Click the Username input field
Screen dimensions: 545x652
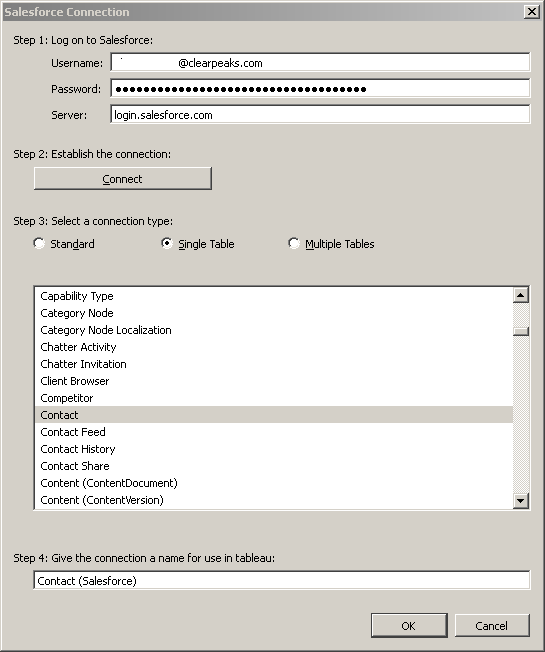click(x=320, y=63)
